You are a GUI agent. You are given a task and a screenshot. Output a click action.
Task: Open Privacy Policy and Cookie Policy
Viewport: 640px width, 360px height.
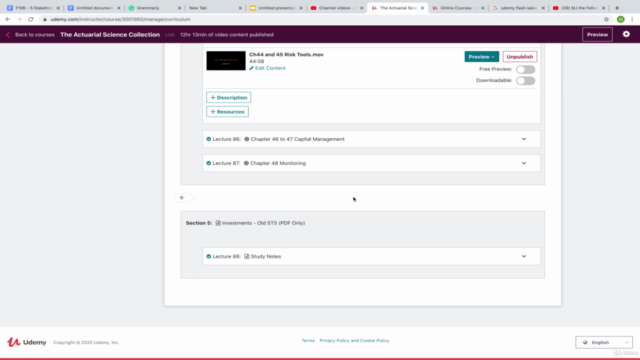point(354,340)
